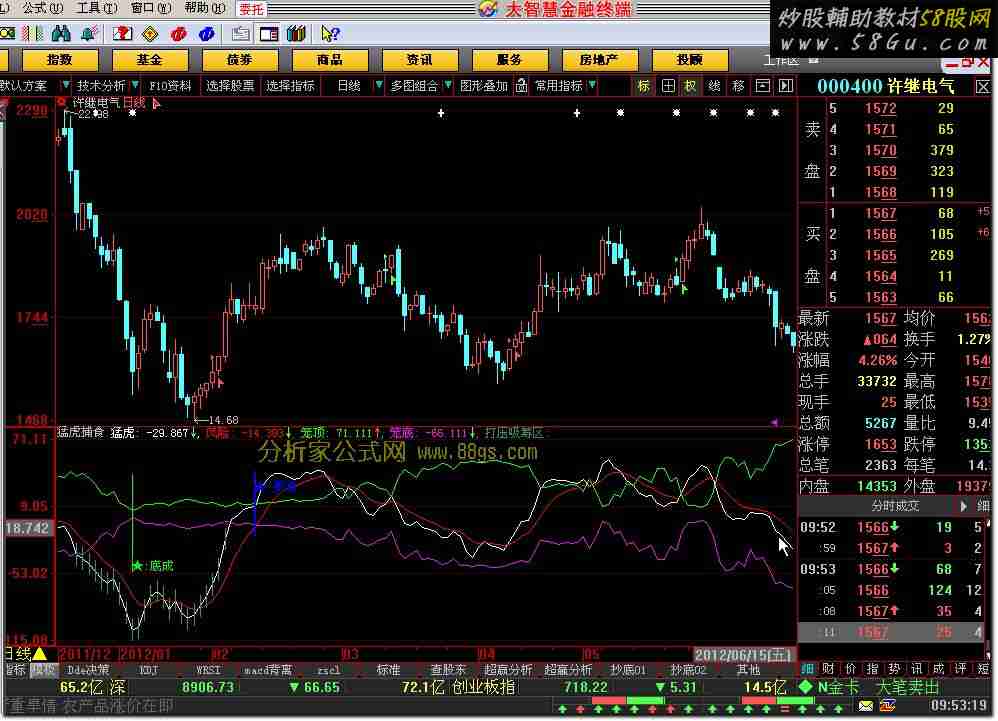Click the 底成 green star marker on the indicator chart
Viewport: 998px width, 721px height.
click(x=137, y=565)
